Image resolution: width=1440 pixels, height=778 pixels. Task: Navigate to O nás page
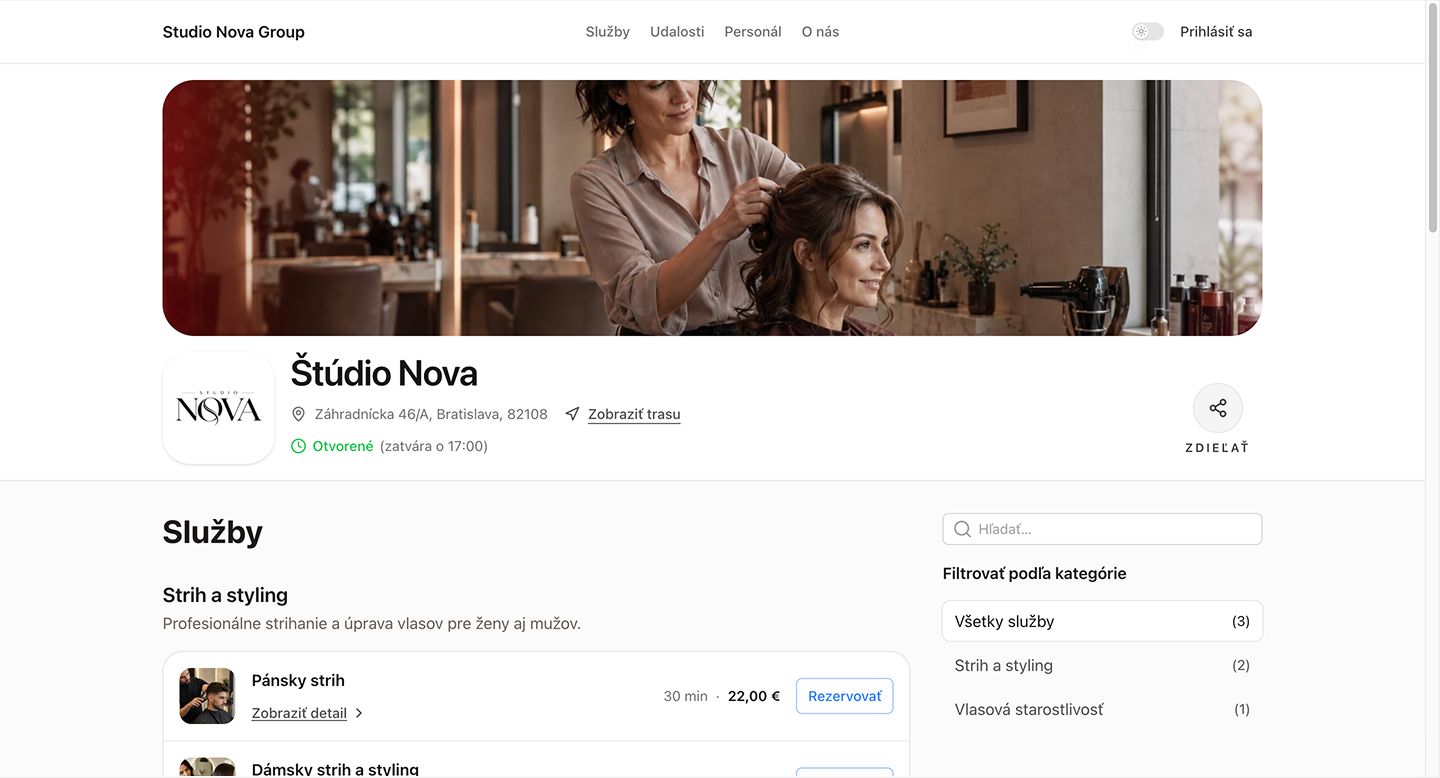tap(820, 32)
